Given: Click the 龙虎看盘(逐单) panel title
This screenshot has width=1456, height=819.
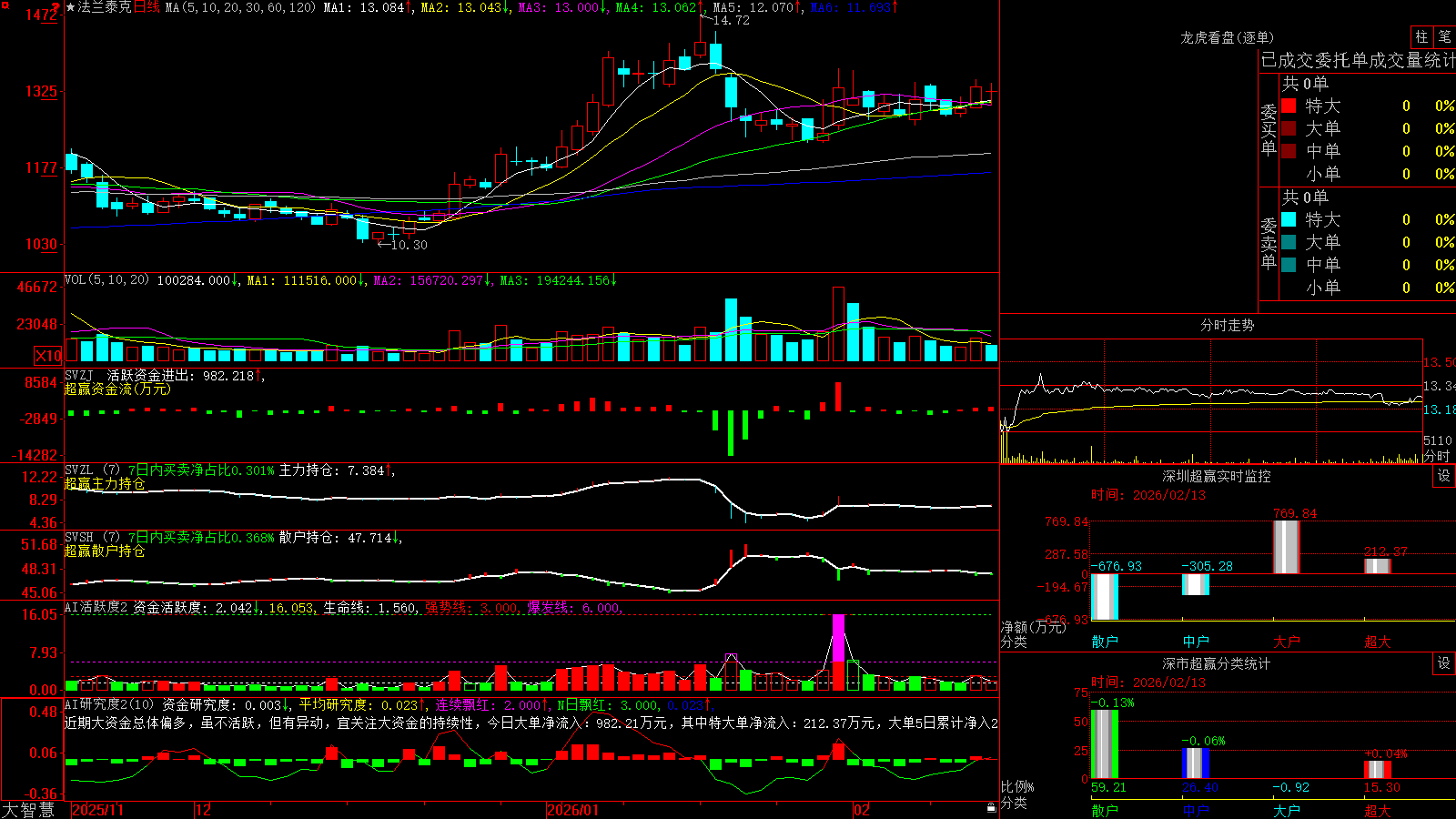Looking at the screenshot, I should pos(1227,37).
